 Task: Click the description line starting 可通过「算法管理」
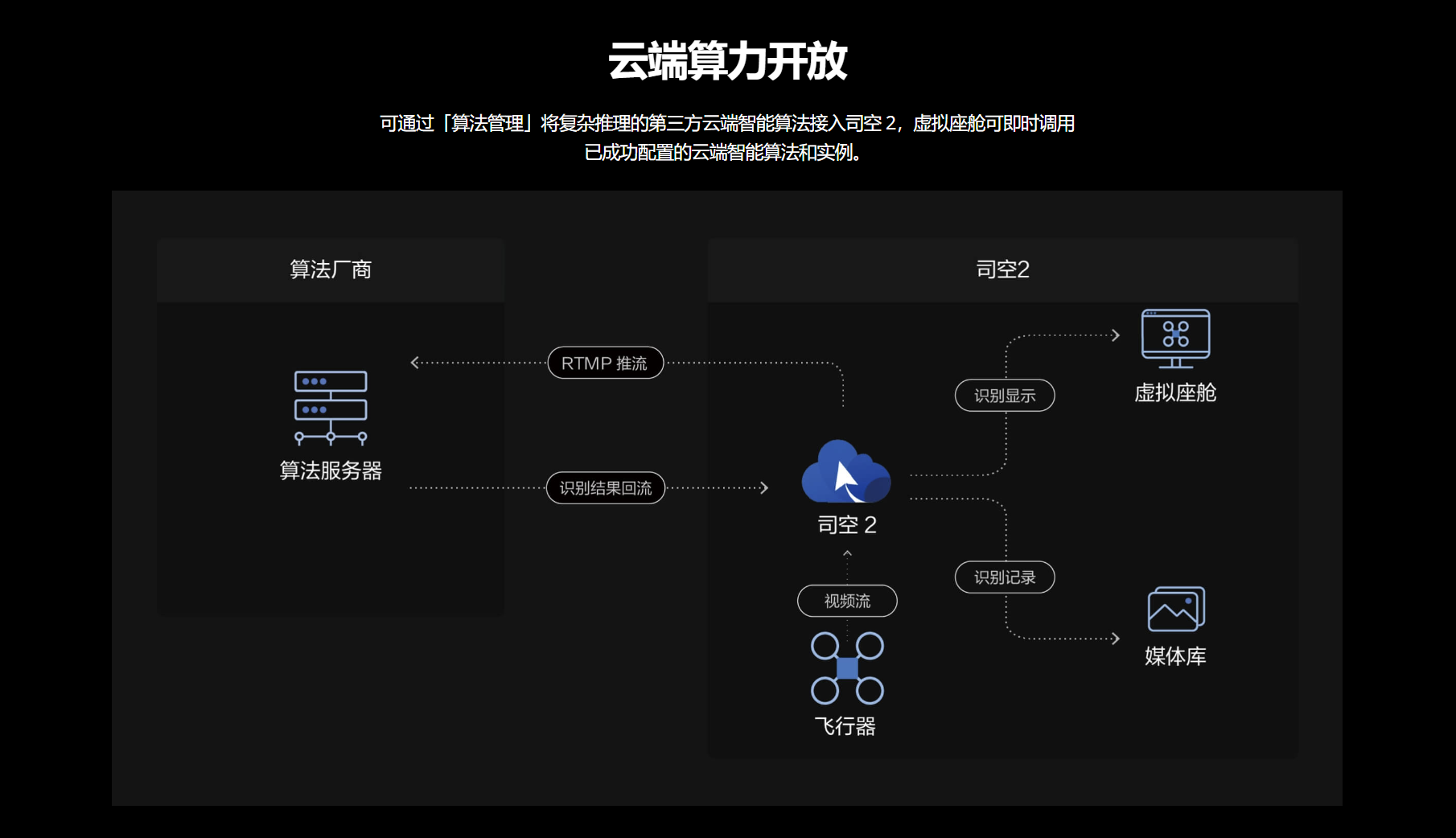[x=727, y=123]
